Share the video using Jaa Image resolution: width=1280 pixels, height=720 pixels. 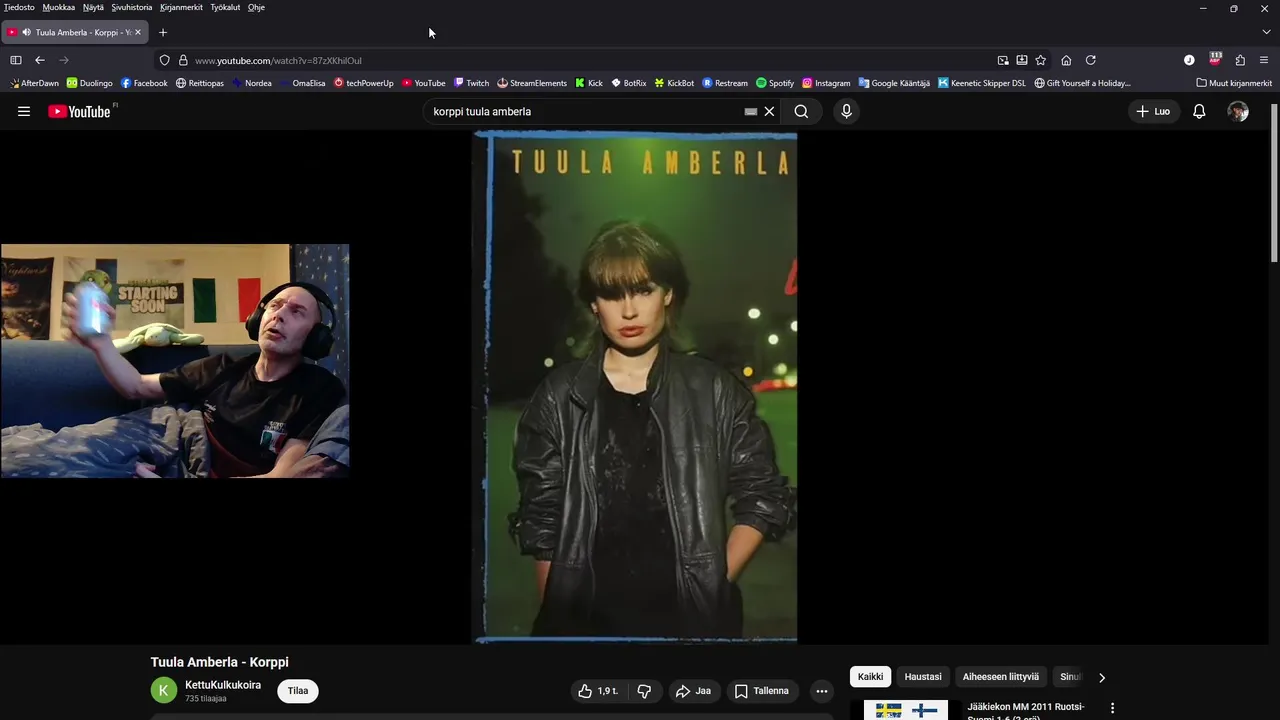(693, 691)
